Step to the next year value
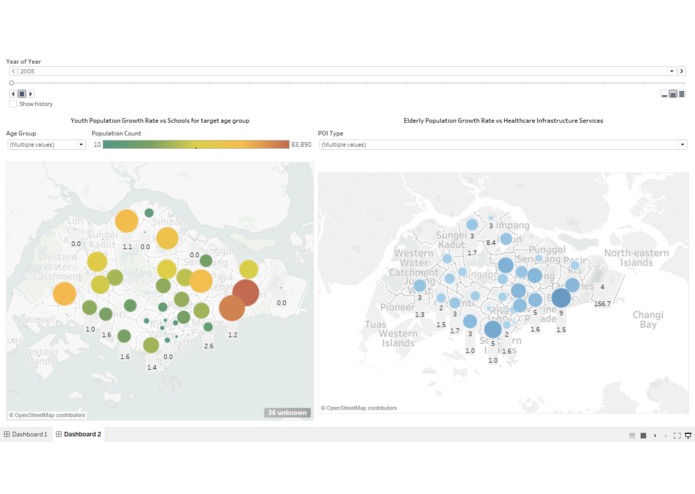The image size is (695, 494). 682,71
